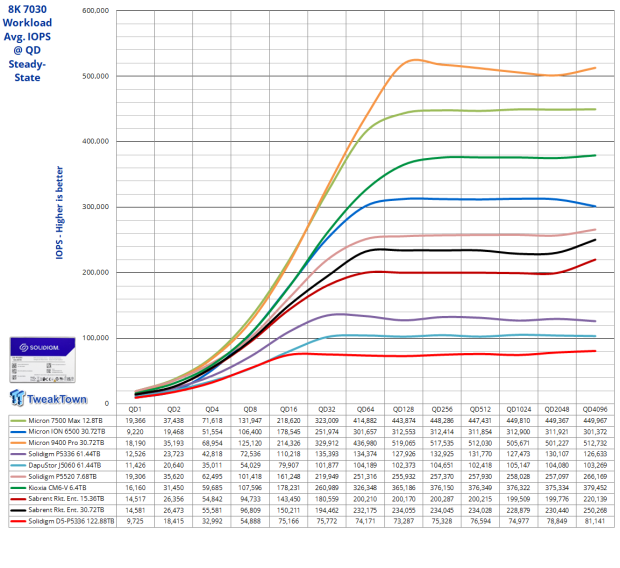This screenshot has width=620, height=568.
Task: Select the 'Solidigm D5-P5336 122.88TB' legend label
Action: [x=71, y=521]
